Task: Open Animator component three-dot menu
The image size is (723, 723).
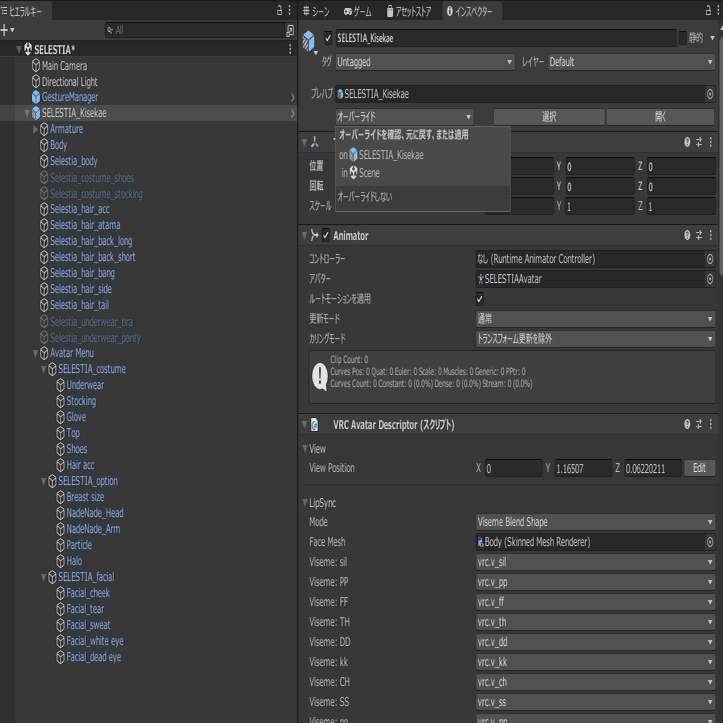Action: 711,236
